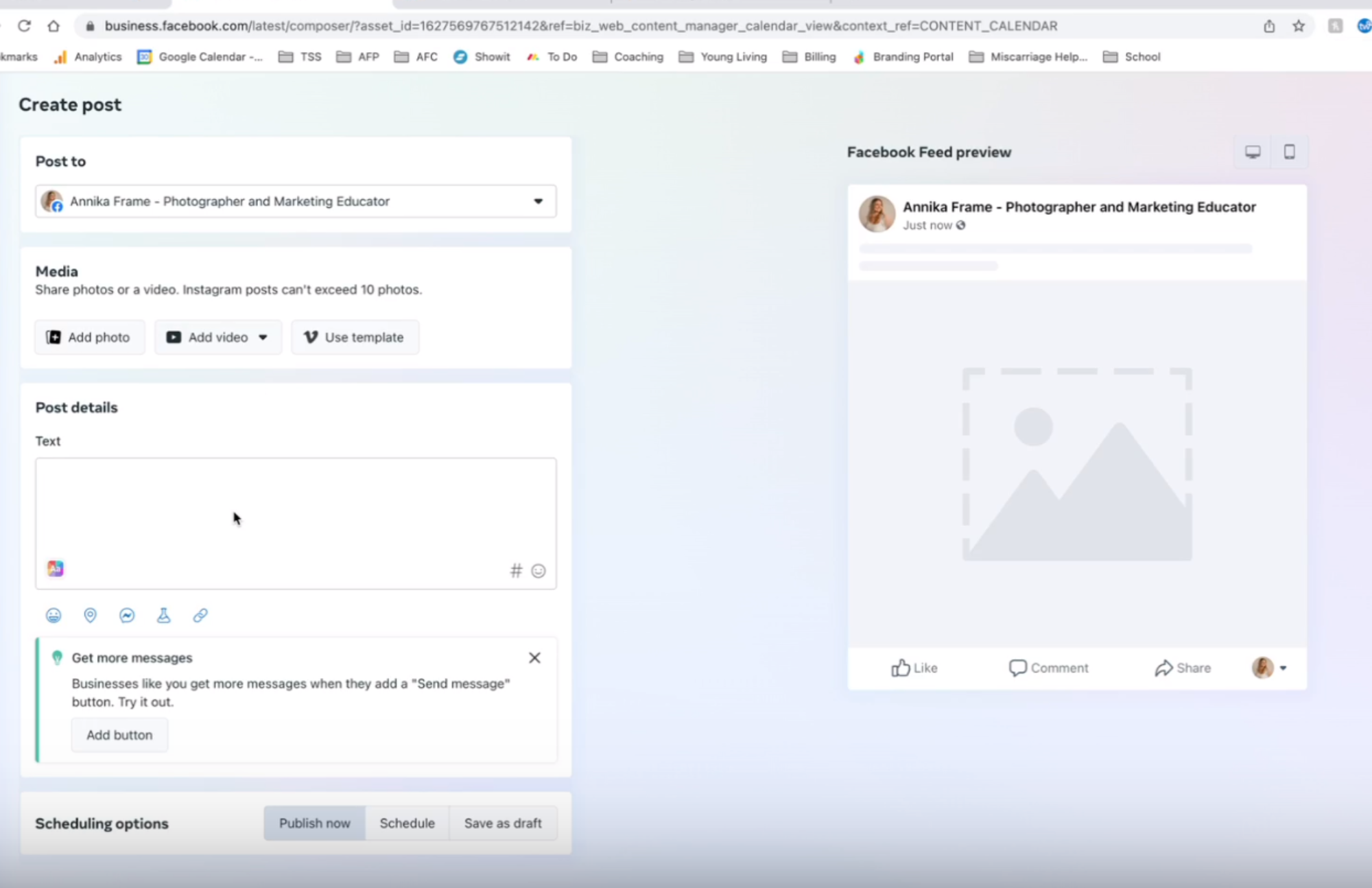Insert a hashtag with the # icon

pos(516,570)
